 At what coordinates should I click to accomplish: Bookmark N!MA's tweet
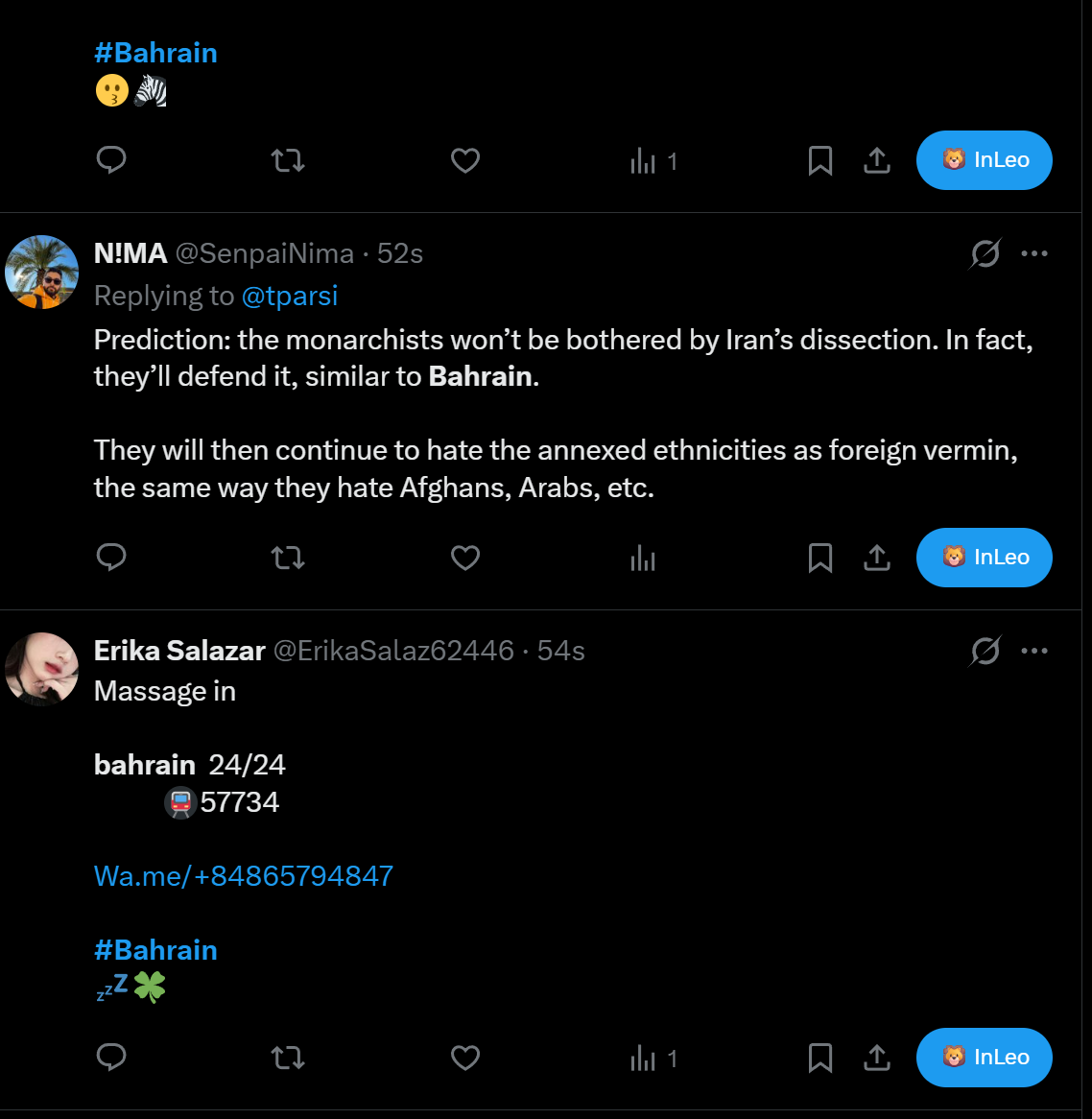tap(820, 558)
